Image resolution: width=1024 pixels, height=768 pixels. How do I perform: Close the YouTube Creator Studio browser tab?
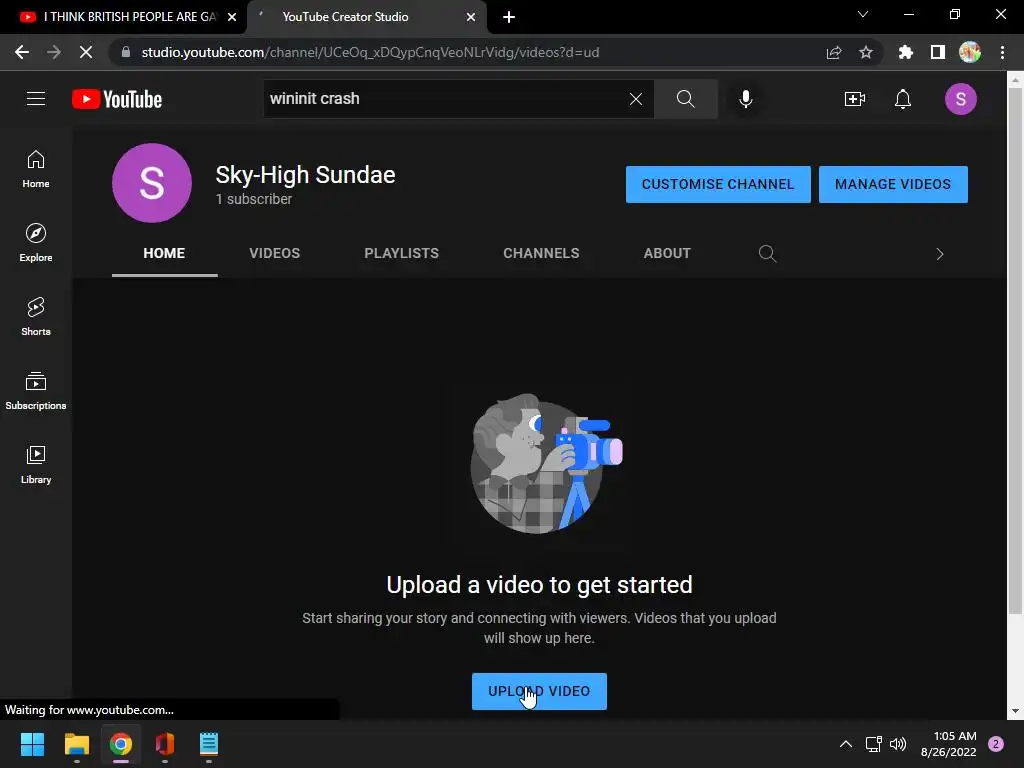click(470, 17)
